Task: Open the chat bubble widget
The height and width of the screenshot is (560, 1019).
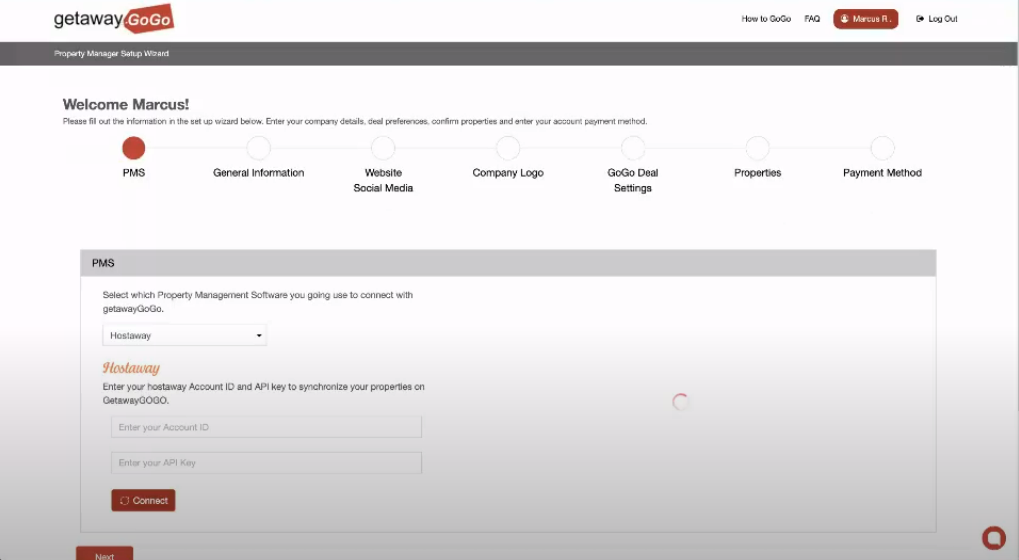Action: tap(994, 537)
